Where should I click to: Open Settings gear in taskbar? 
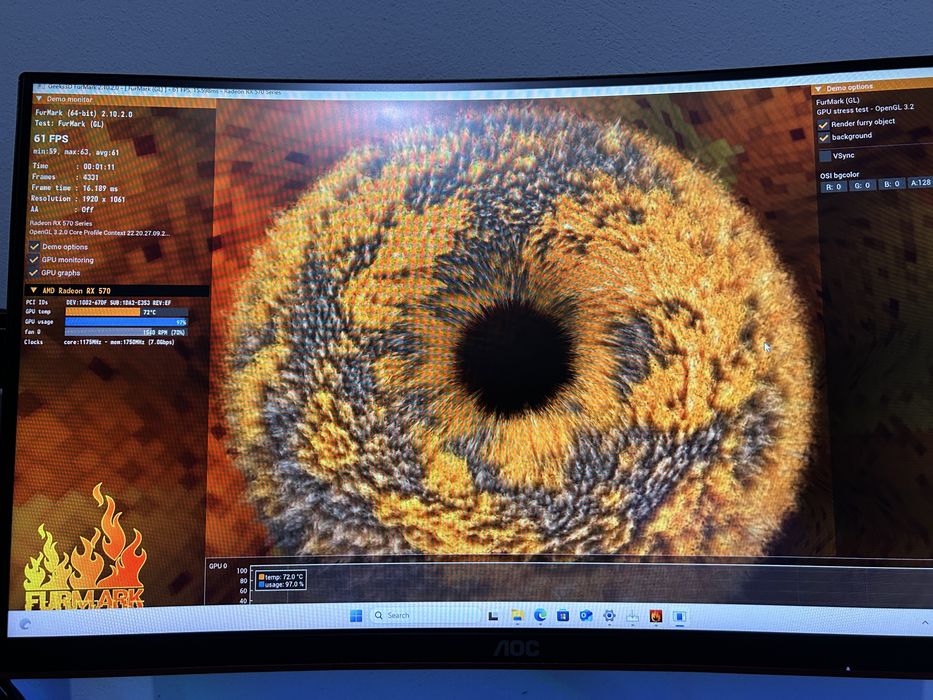click(x=609, y=615)
